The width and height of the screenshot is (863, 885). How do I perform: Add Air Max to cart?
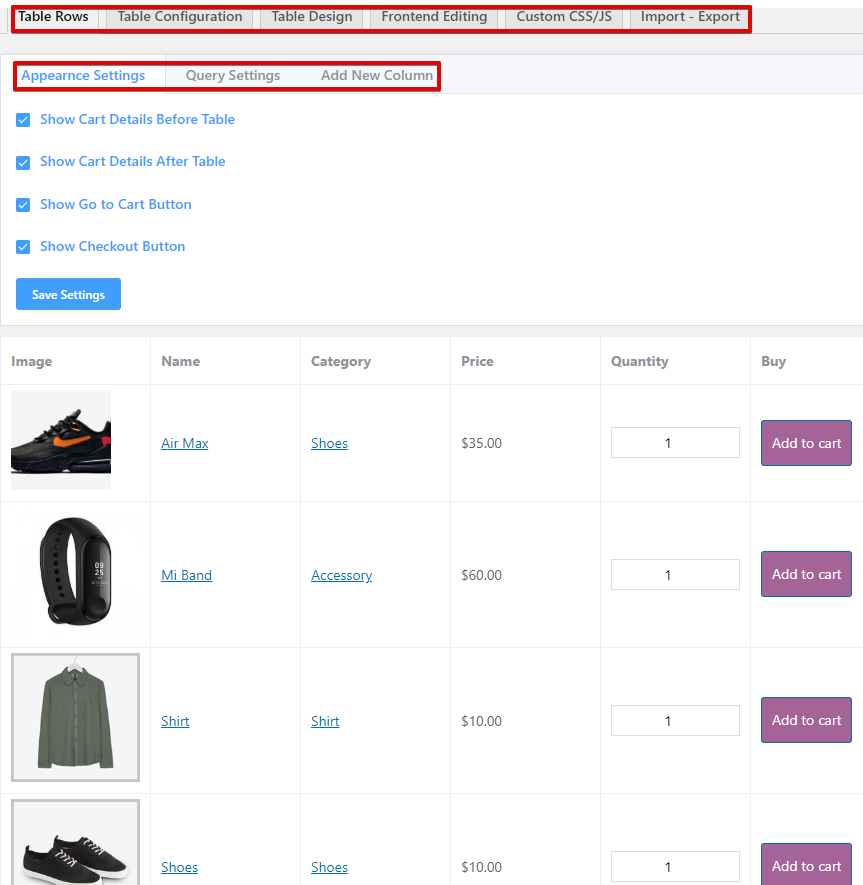(806, 443)
